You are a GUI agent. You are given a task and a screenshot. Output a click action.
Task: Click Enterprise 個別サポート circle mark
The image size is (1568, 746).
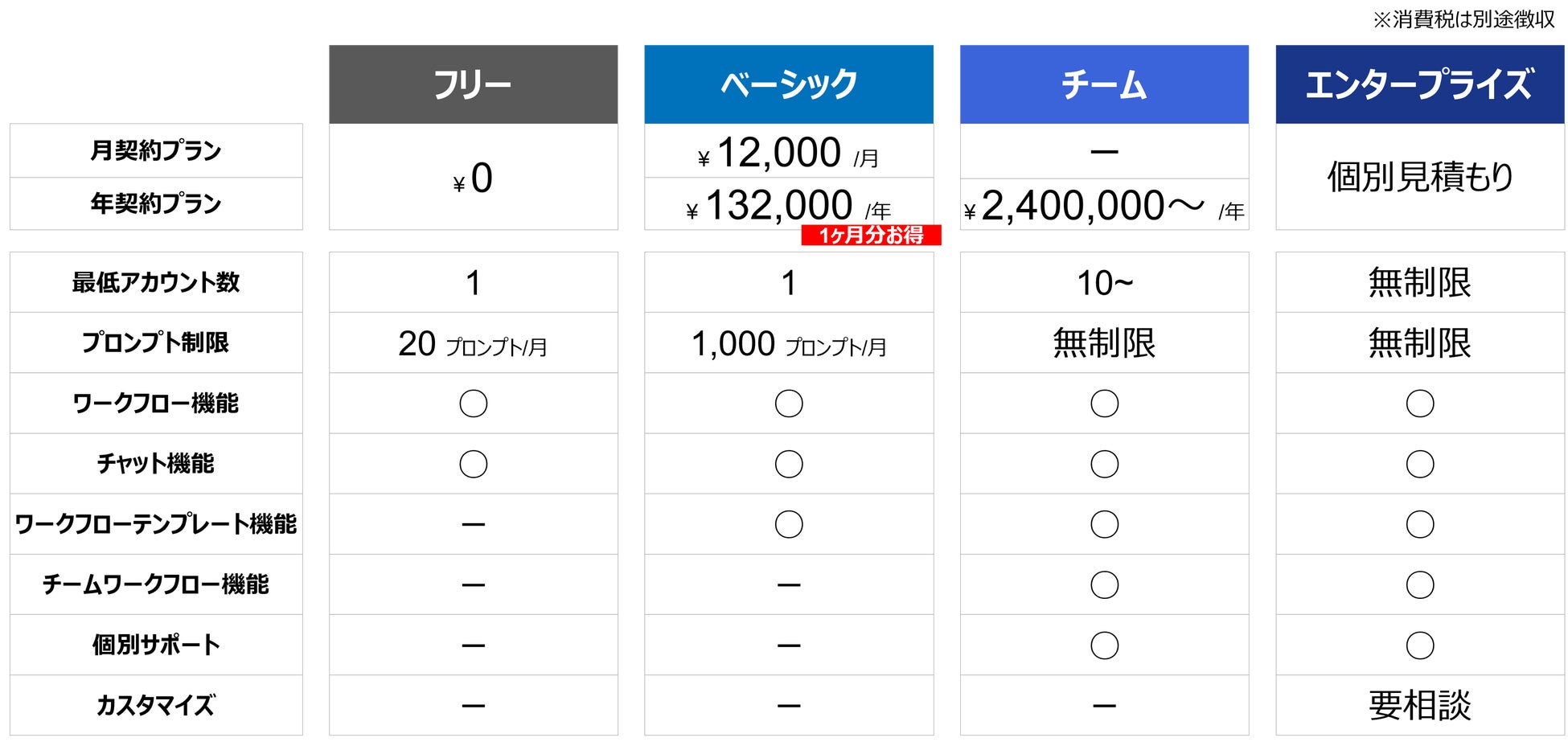click(1420, 645)
